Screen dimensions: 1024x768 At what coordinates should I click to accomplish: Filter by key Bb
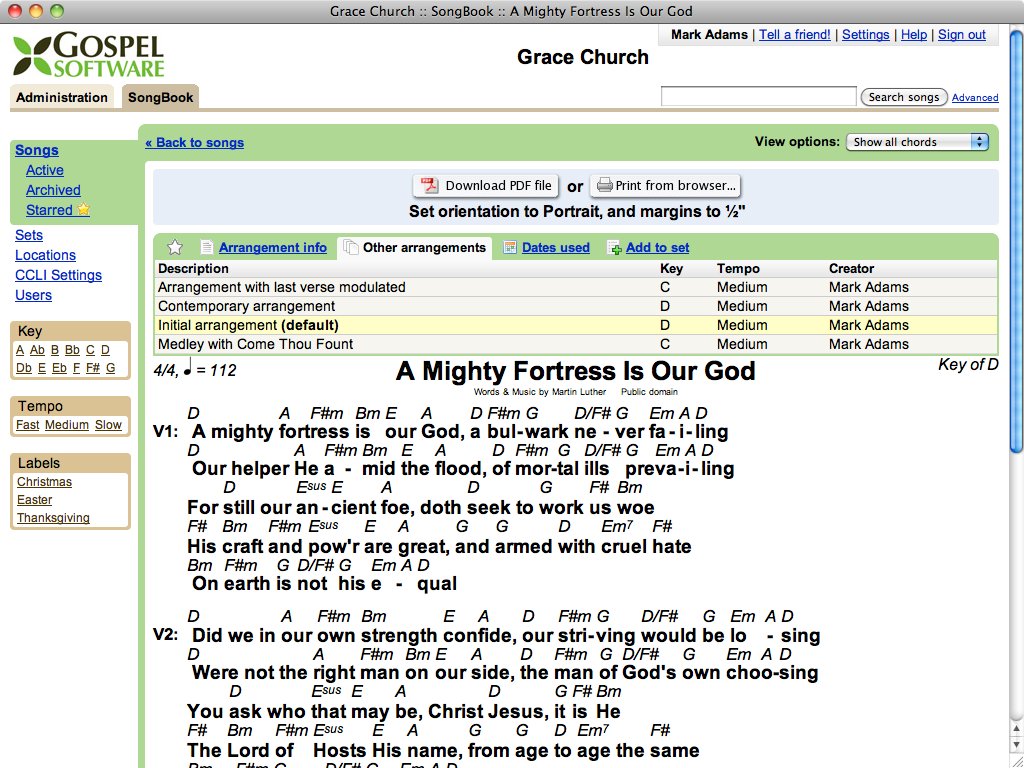tap(72, 350)
